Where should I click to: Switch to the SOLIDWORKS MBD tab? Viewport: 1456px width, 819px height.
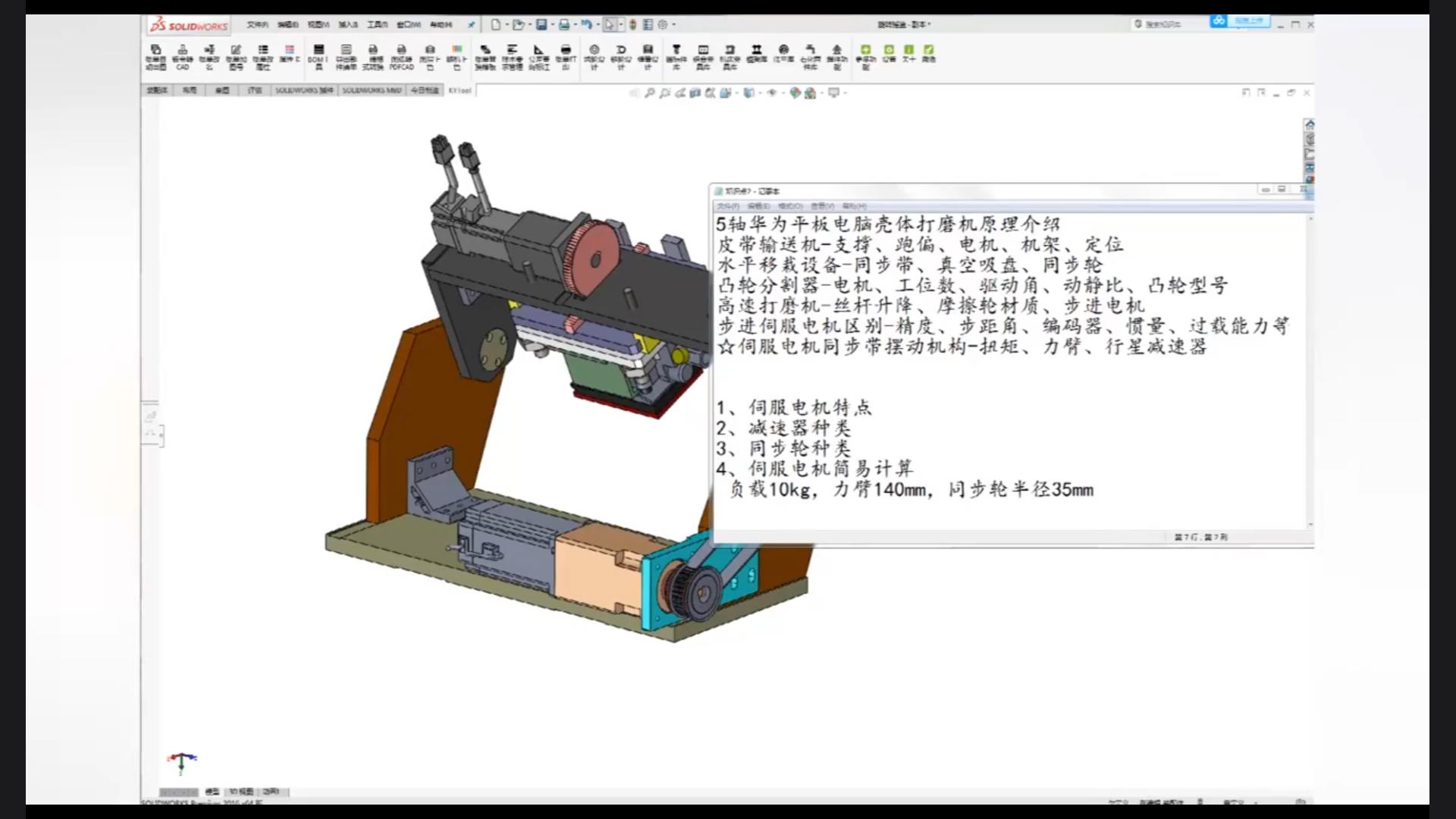[372, 90]
